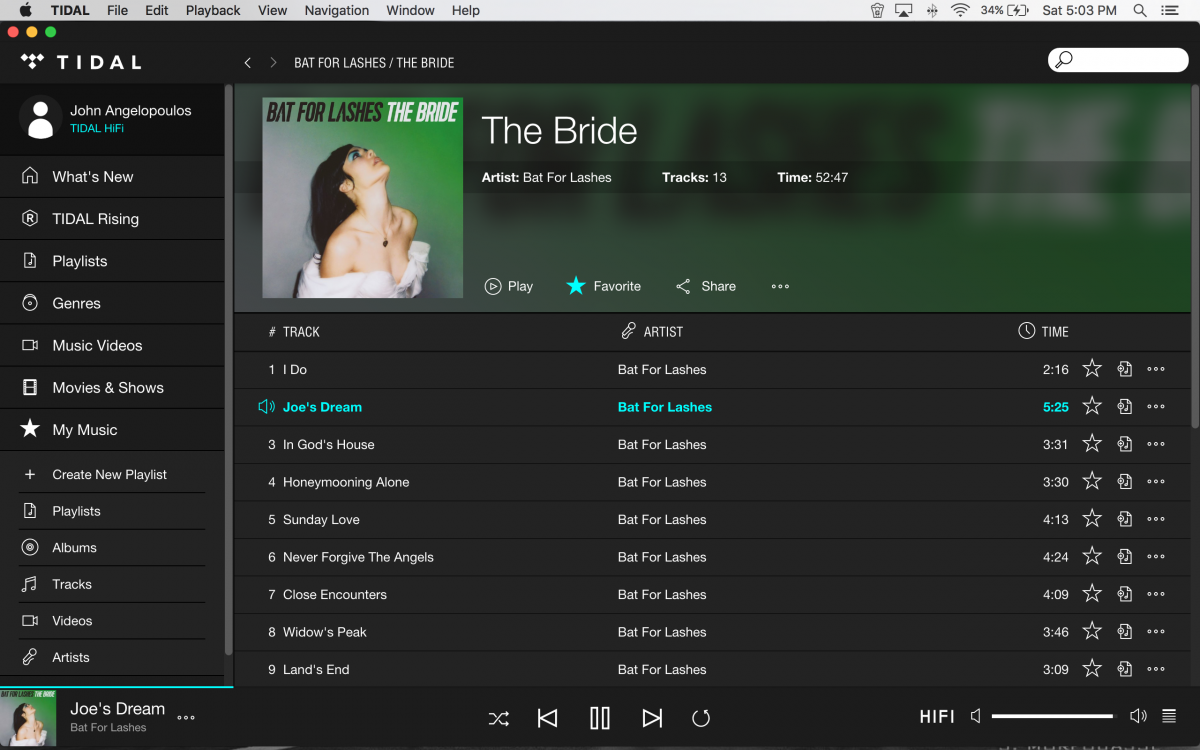The width and height of the screenshot is (1200, 750).
Task: Open the View menu
Action: (x=273, y=10)
